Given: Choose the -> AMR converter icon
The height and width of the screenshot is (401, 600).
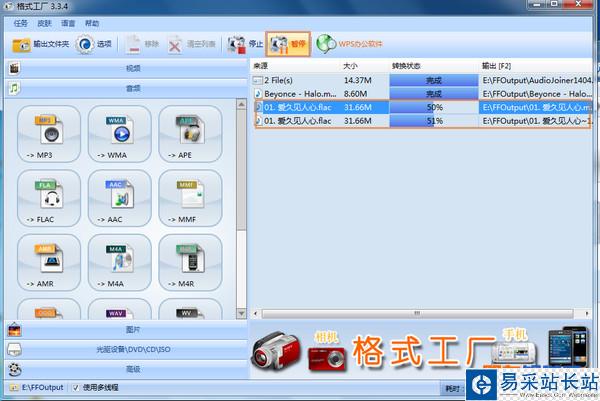Looking at the screenshot, I should coord(49,262).
